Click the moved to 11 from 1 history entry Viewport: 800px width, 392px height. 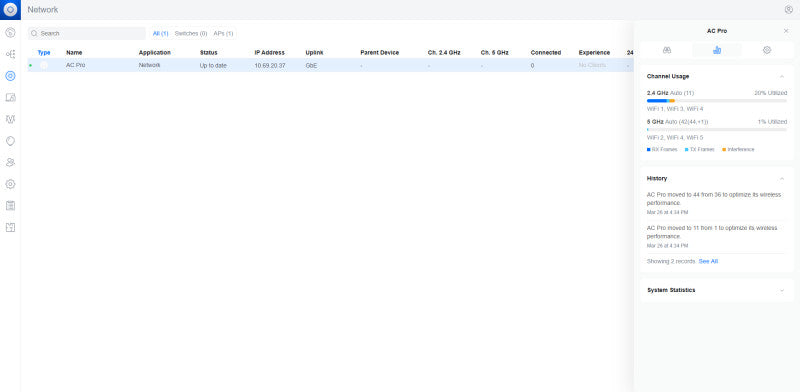coord(712,232)
